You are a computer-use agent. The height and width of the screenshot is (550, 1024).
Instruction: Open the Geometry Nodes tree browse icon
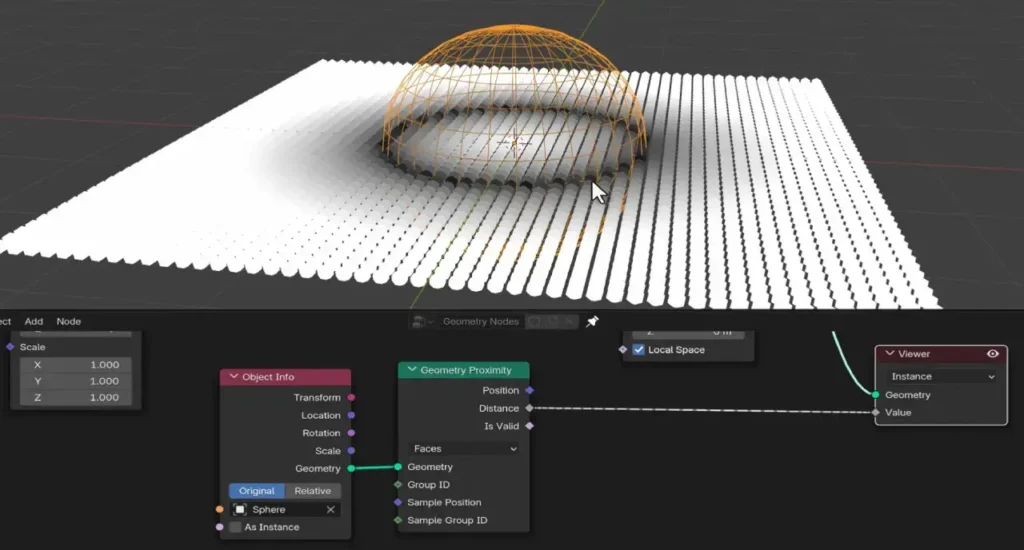421,321
